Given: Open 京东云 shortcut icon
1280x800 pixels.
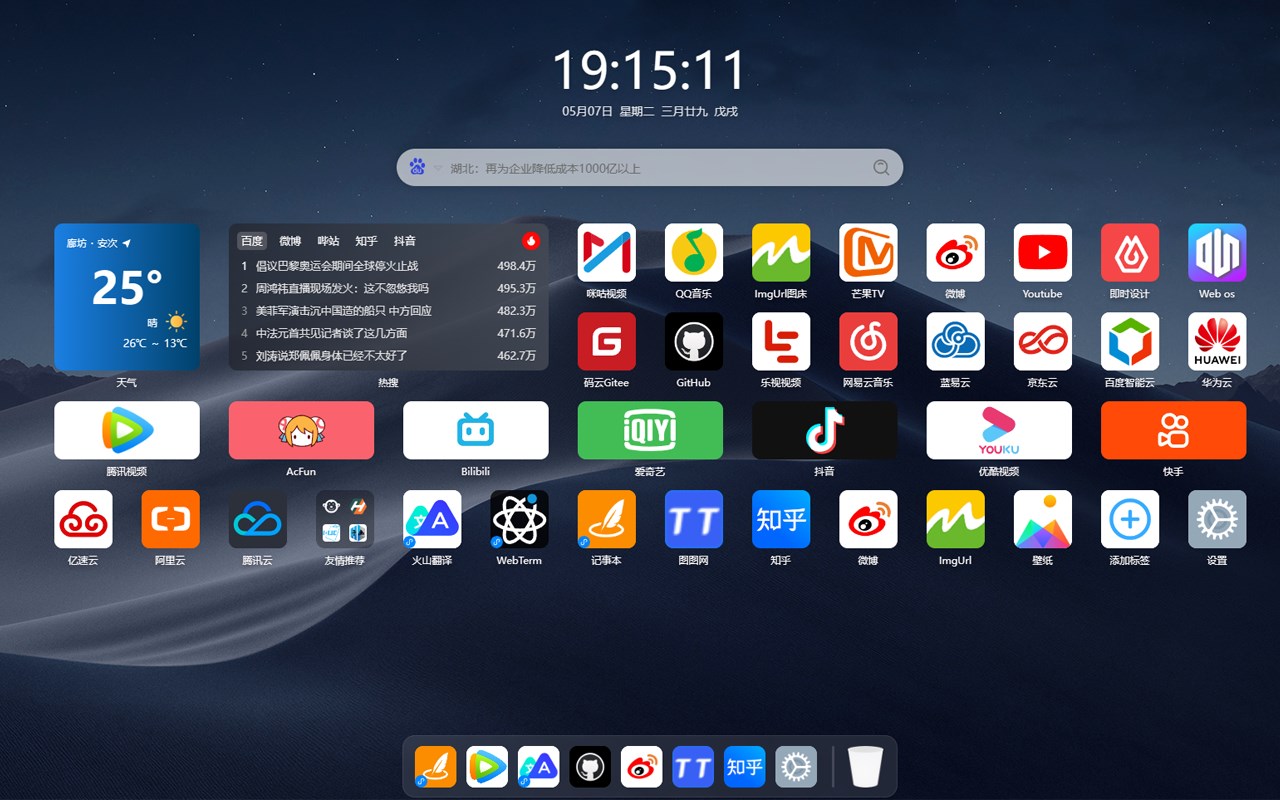Looking at the screenshot, I should pyautogui.click(x=1042, y=341).
